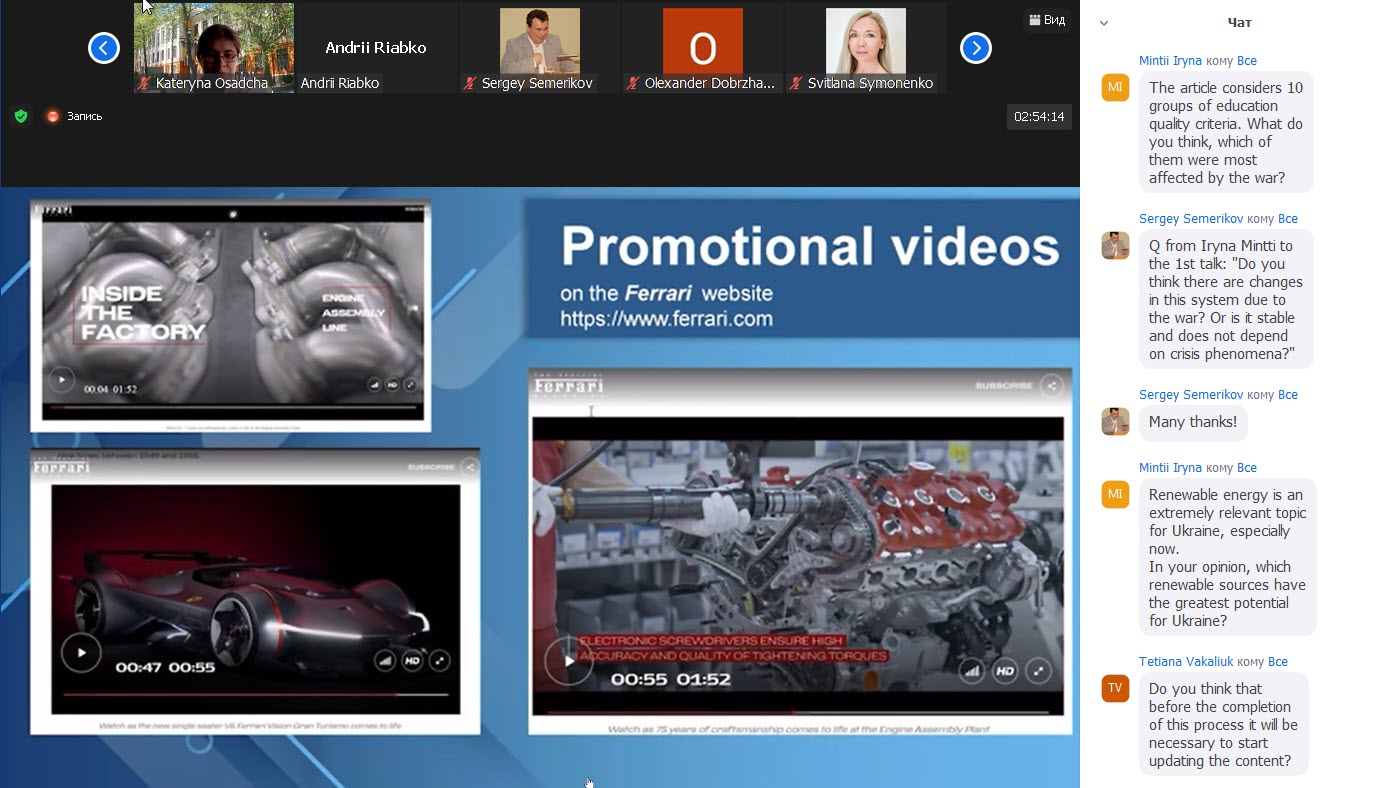The image size is (1382, 788).
Task: Click the share icon on the Gran Turismo video
Action: [469, 467]
